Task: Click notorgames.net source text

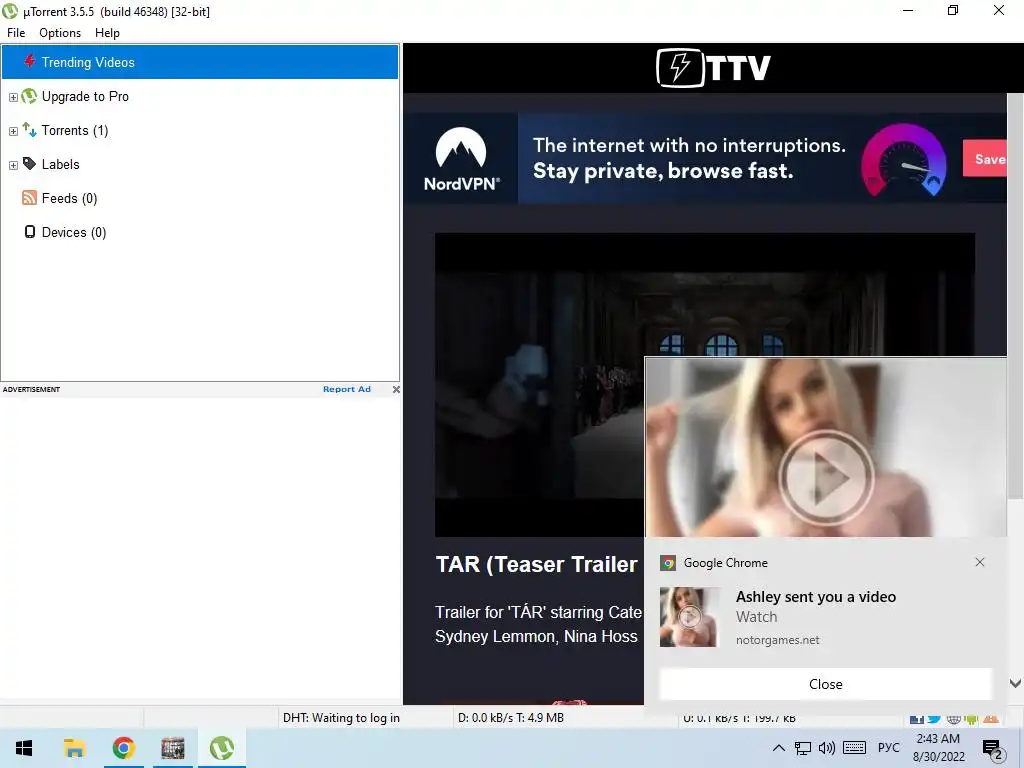Action: (777, 640)
